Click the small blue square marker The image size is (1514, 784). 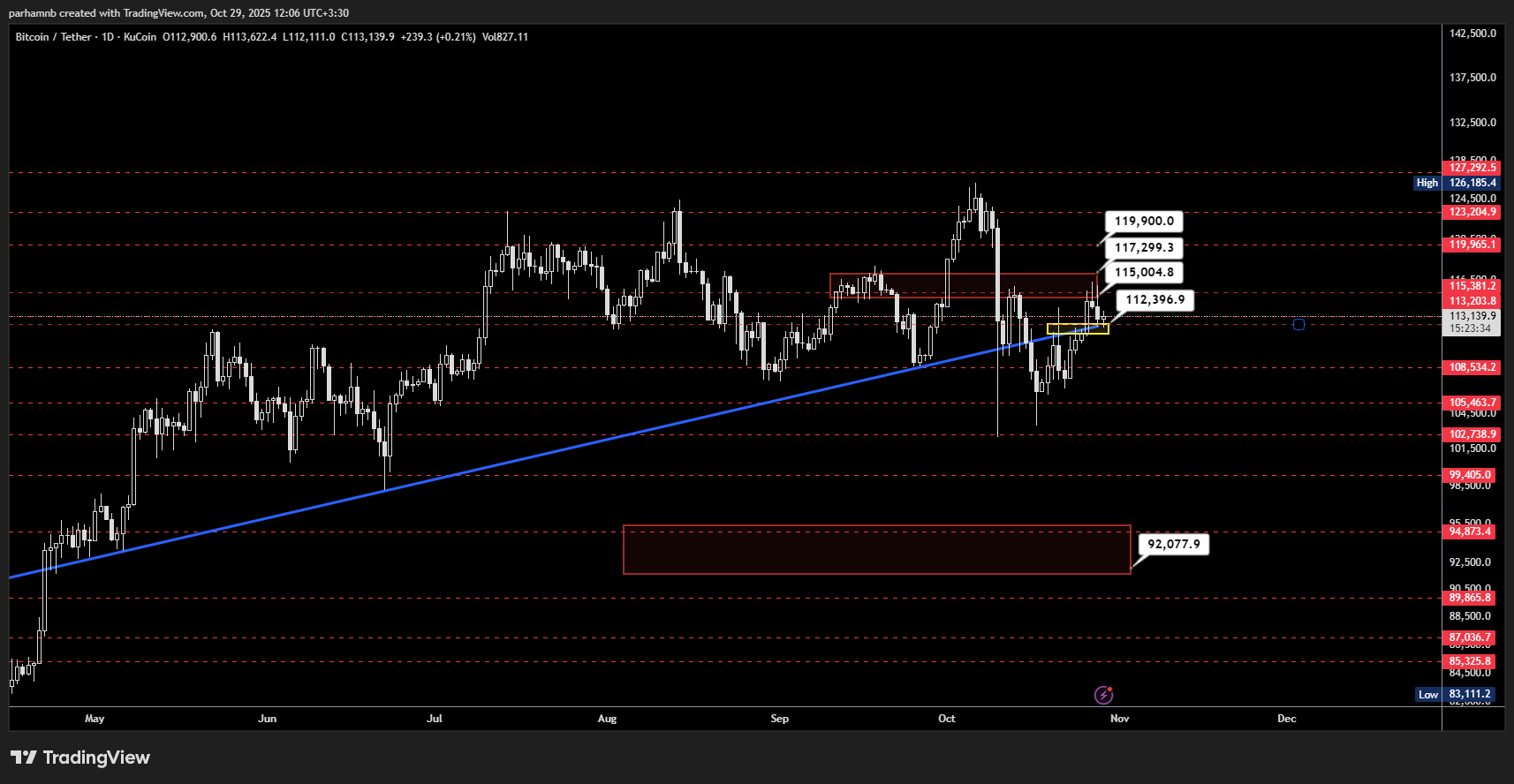[x=1298, y=325]
